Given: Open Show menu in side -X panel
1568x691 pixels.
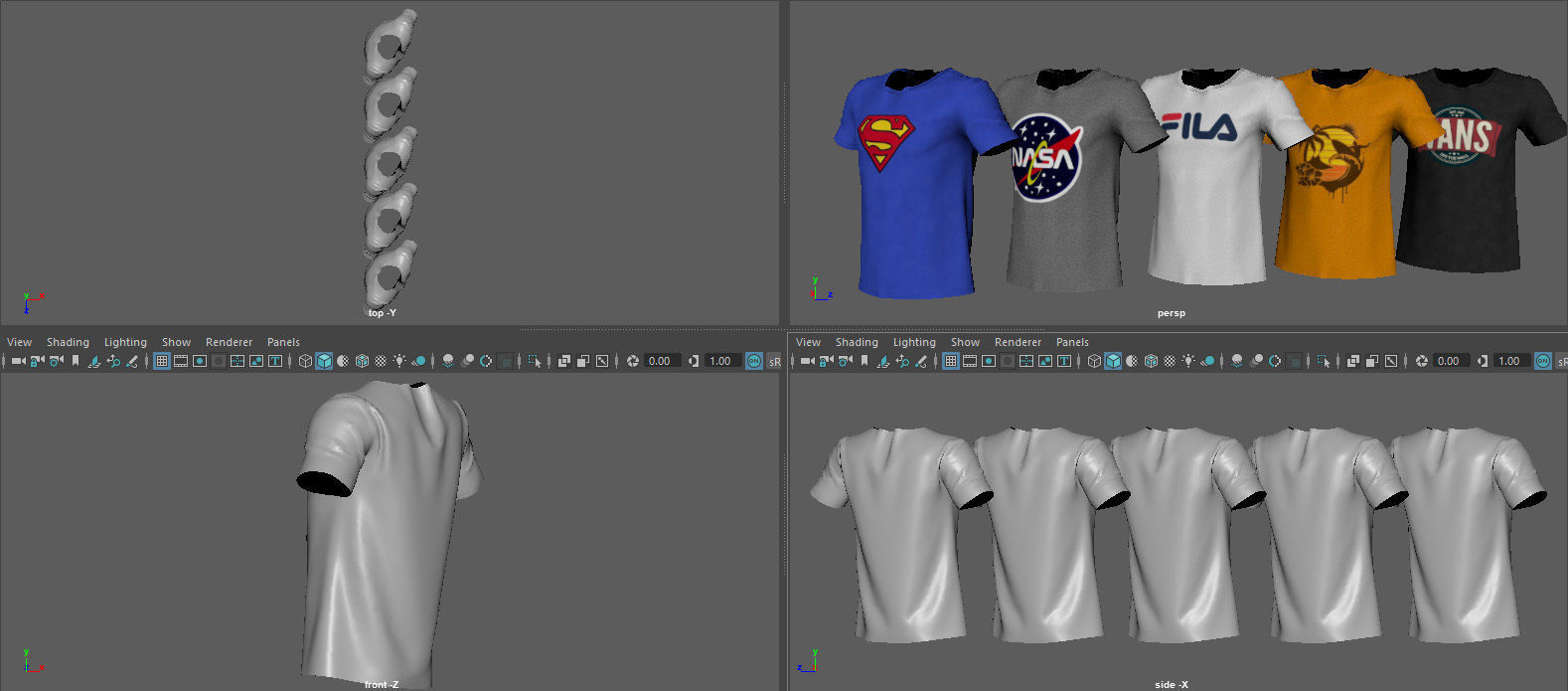Looking at the screenshot, I should 965,342.
